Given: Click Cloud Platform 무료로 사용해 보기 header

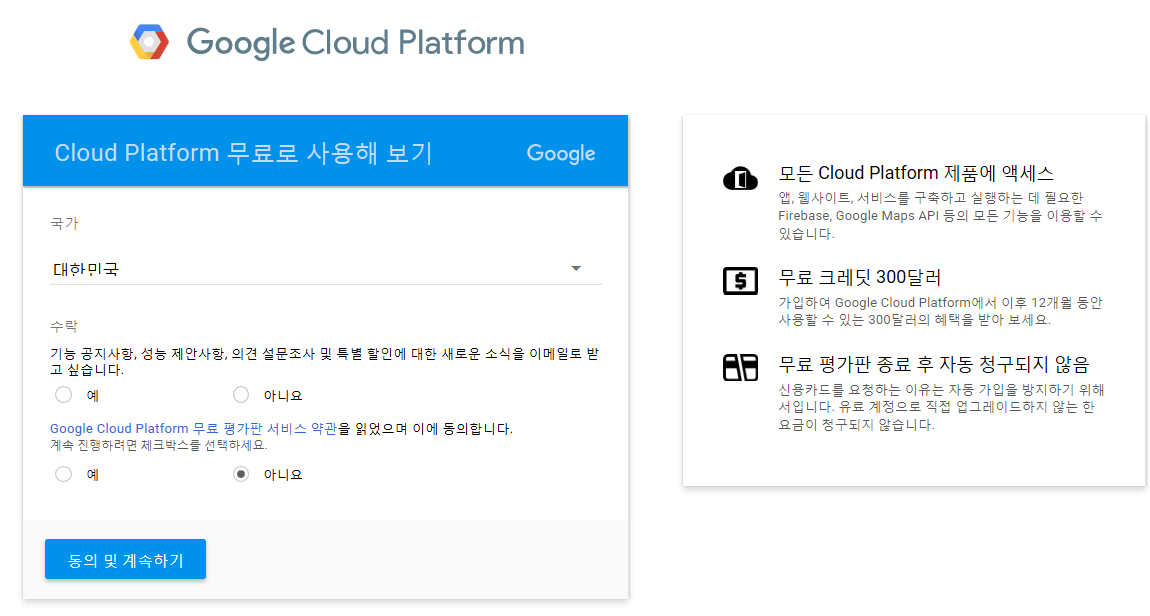Looking at the screenshot, I should [243, 153].
